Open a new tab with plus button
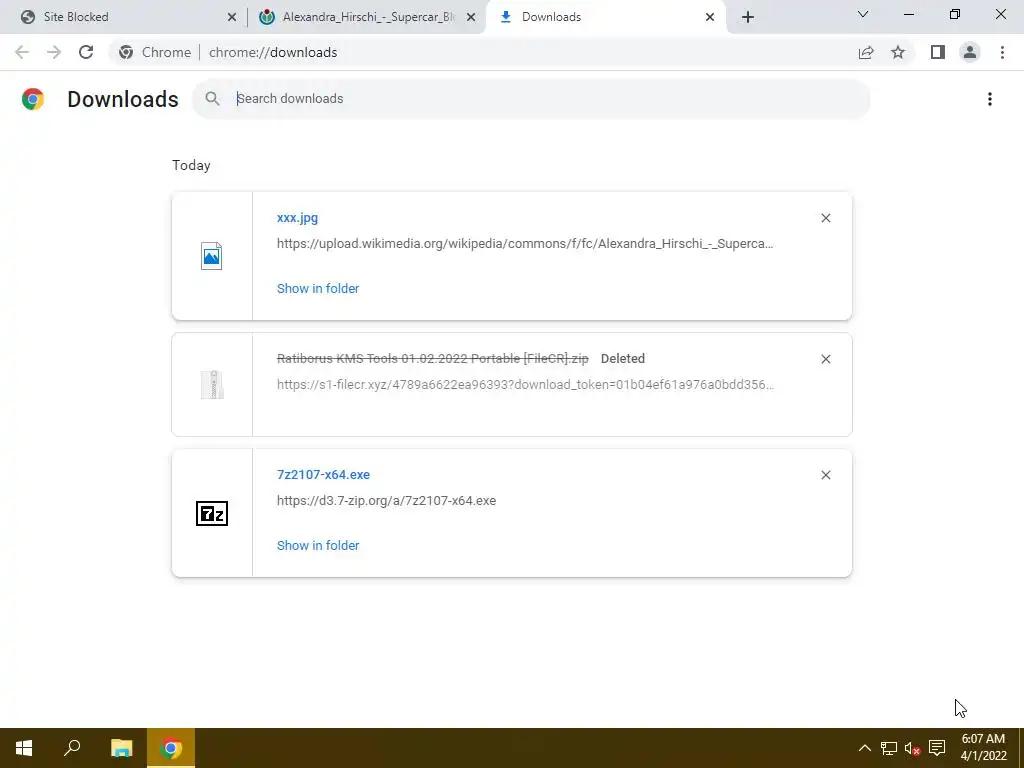1024x768 pixels. 748,17
